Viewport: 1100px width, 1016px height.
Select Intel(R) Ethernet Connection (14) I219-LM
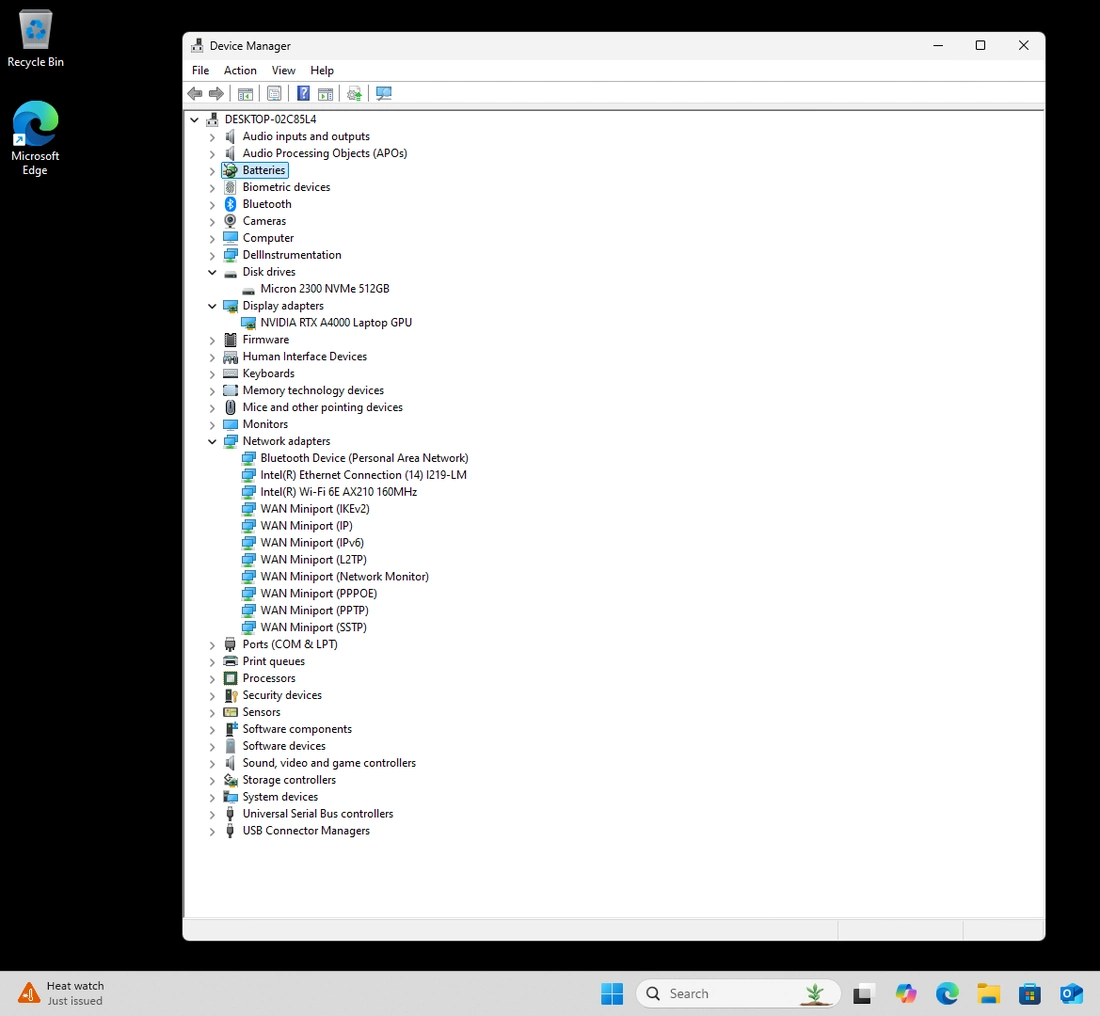point(363,475)
